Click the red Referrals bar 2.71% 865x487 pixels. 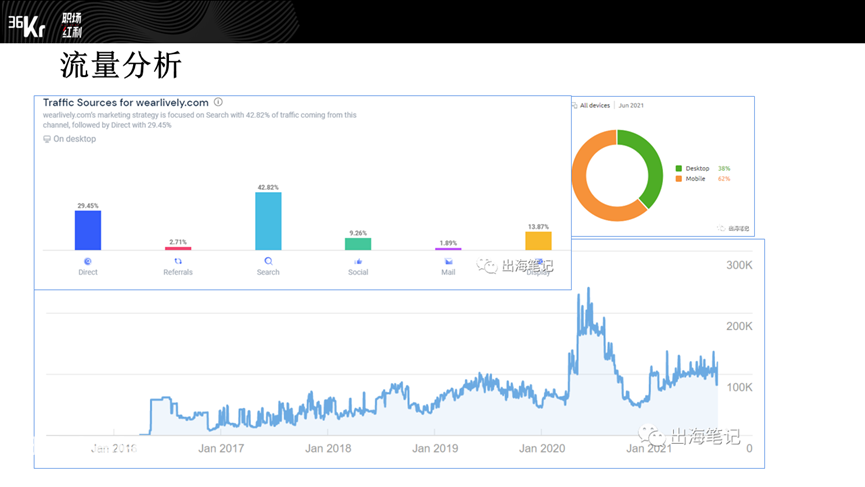coord(178,249)
